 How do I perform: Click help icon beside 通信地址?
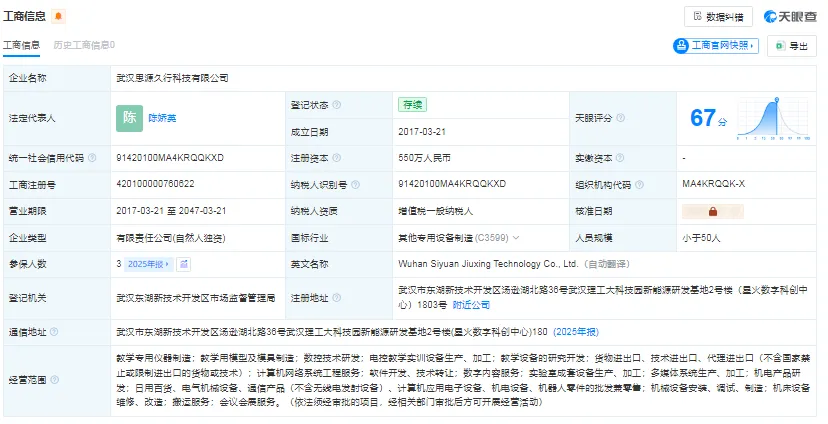pyautogui.click(x=54, y=332)
